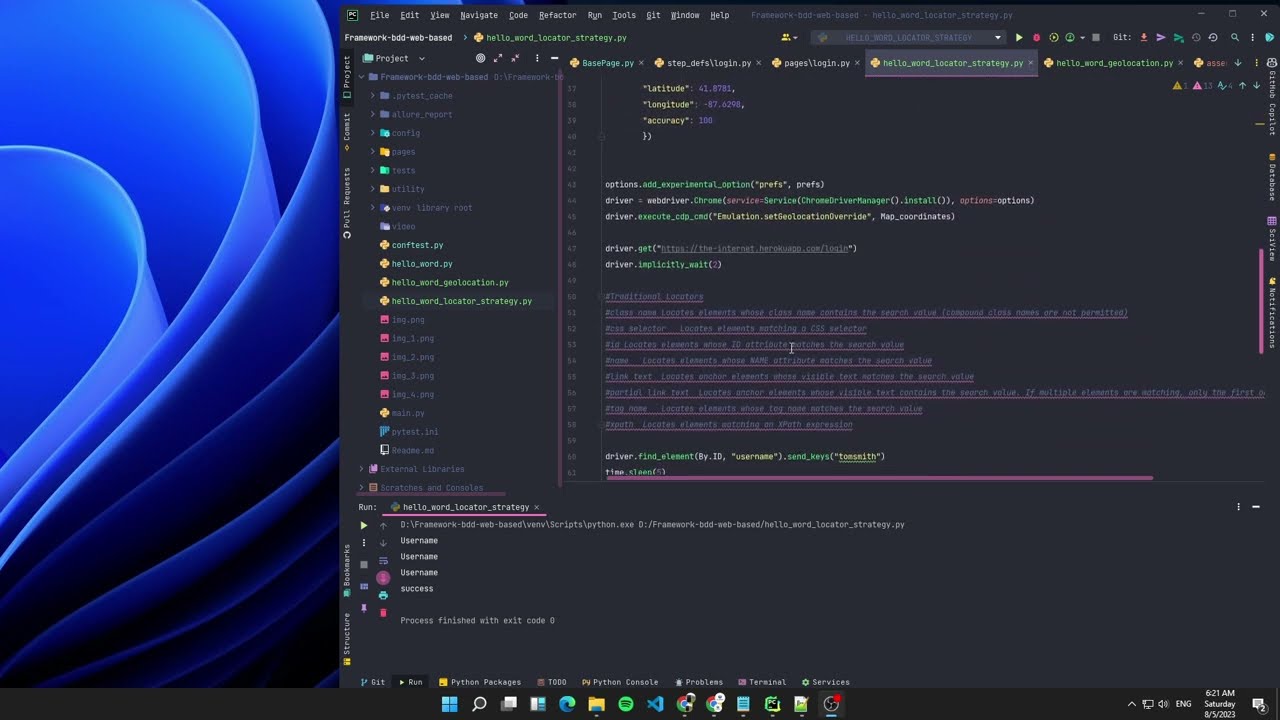Open the File menu

(379, 15)
